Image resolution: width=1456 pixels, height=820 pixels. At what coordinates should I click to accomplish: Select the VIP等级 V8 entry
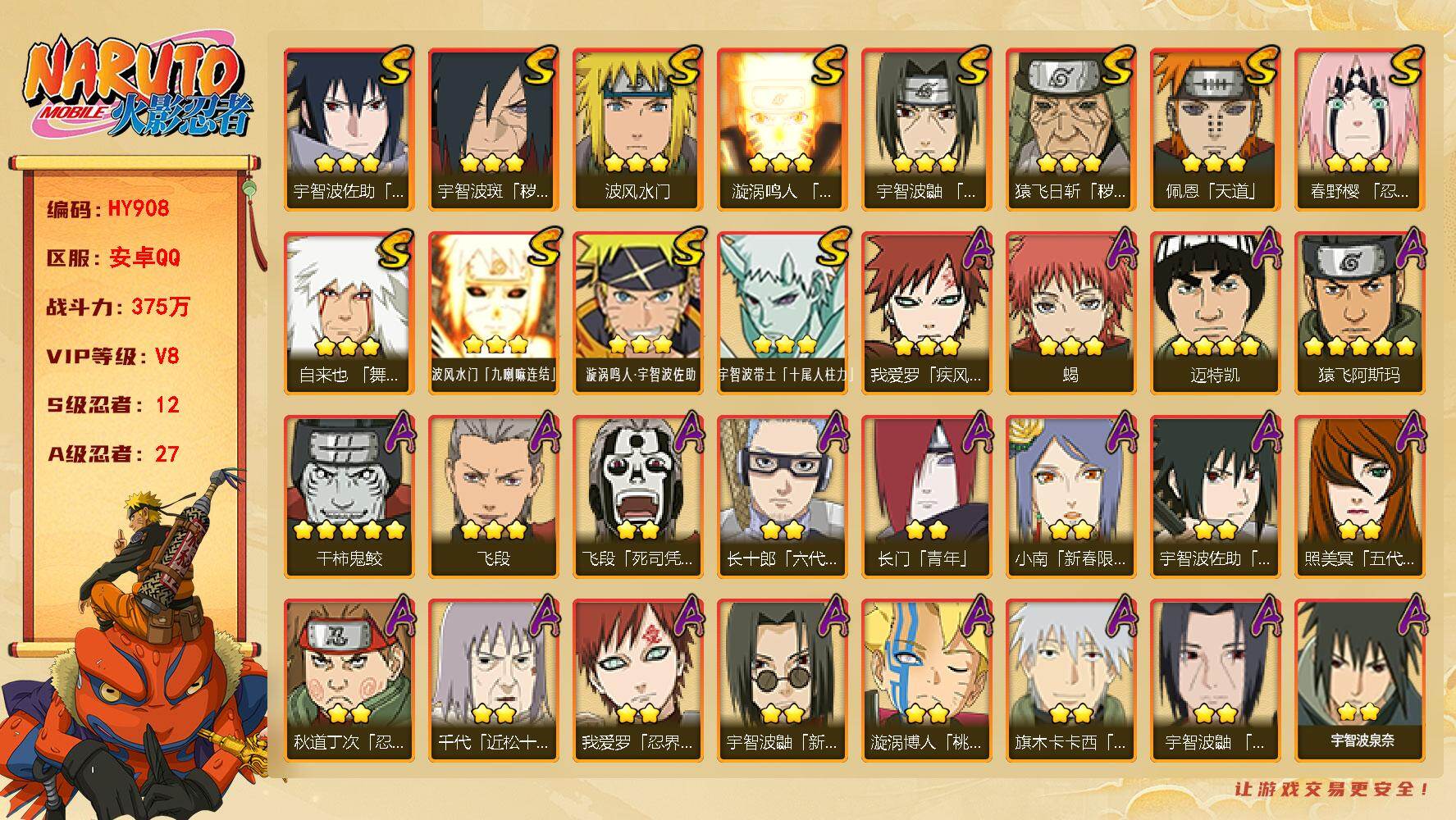pyautogui.click(x=112, y=356)
